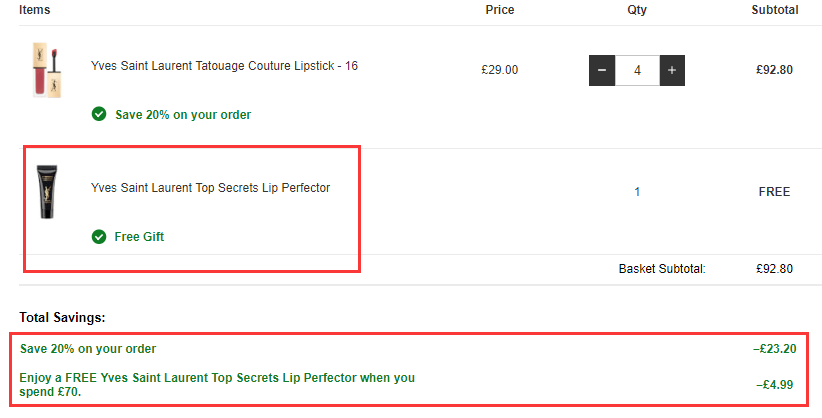Screen dimensions: 822x418
Task: Click the lipstick quantity input field
Action: tap(637, 71)
